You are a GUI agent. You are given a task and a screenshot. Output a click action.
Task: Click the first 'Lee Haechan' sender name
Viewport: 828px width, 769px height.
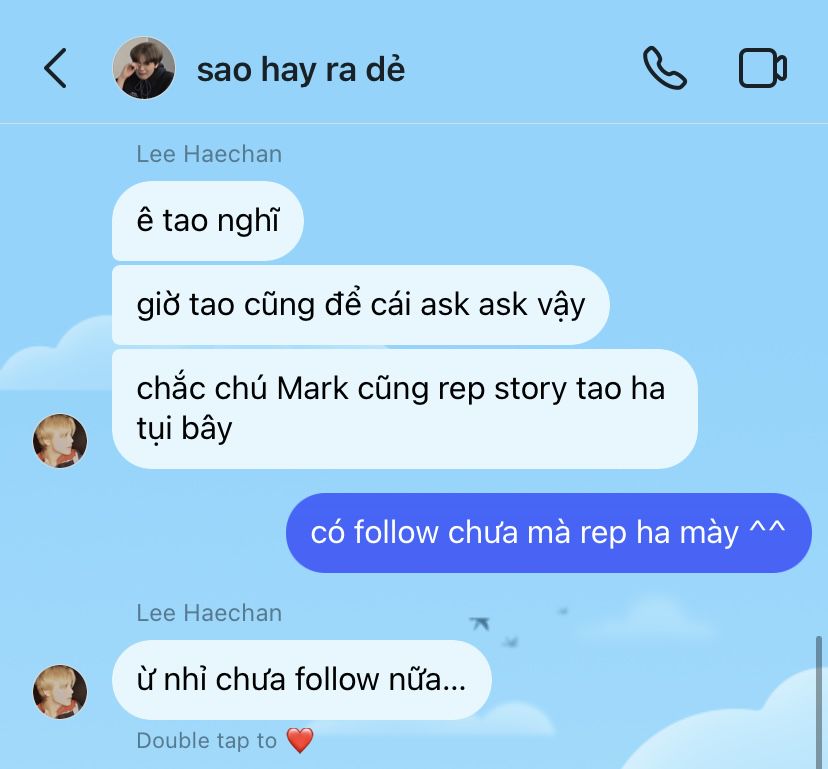209,154
